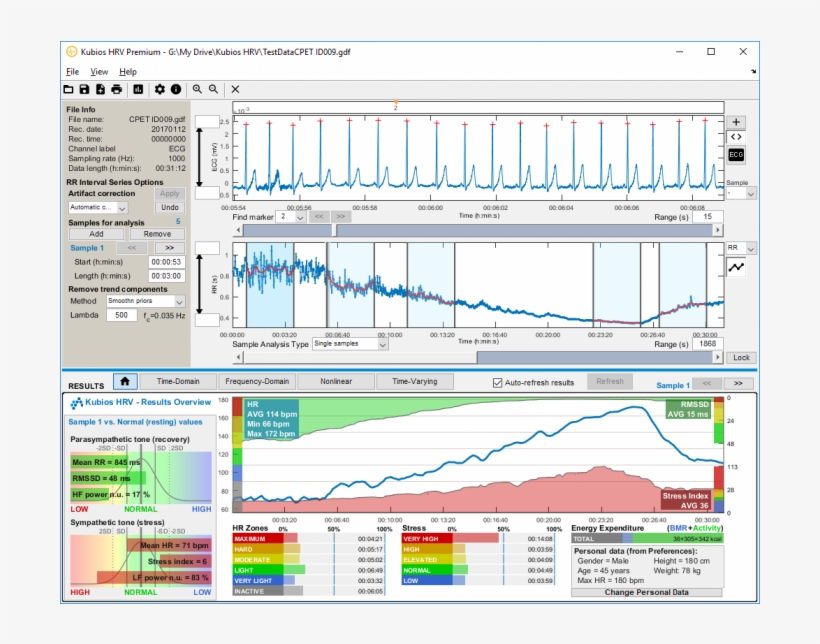Click the save floppy disk icon

click(85, 89)
